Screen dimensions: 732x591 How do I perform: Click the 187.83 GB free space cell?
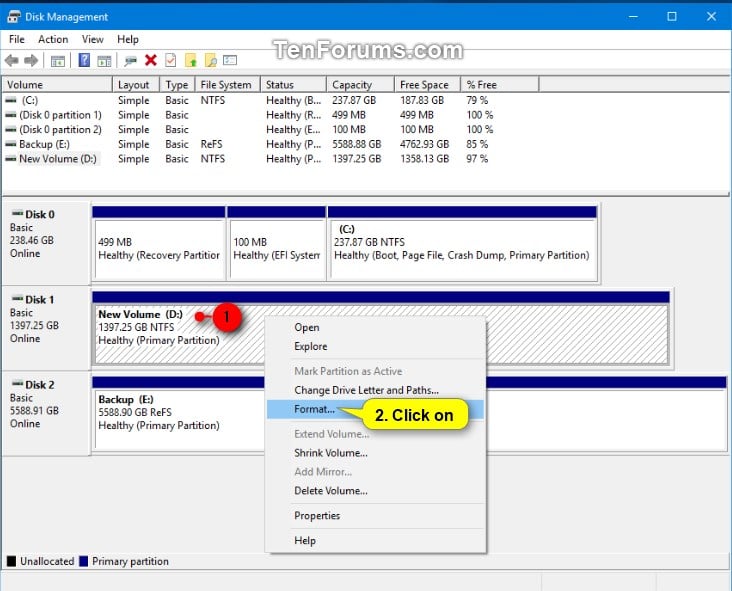[422, 100]
